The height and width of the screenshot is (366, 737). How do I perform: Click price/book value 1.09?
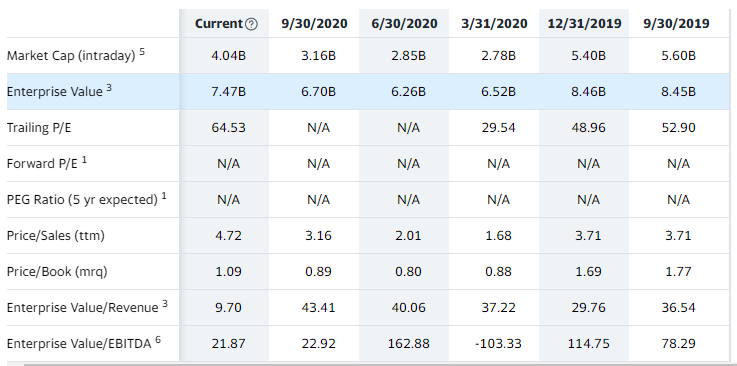[228, 271]
